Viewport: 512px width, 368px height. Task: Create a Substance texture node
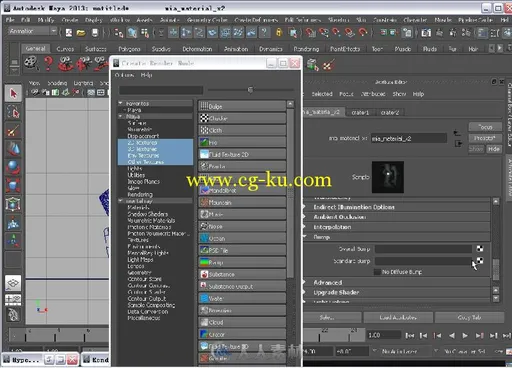pyautogui.click(x=242, y=274)
